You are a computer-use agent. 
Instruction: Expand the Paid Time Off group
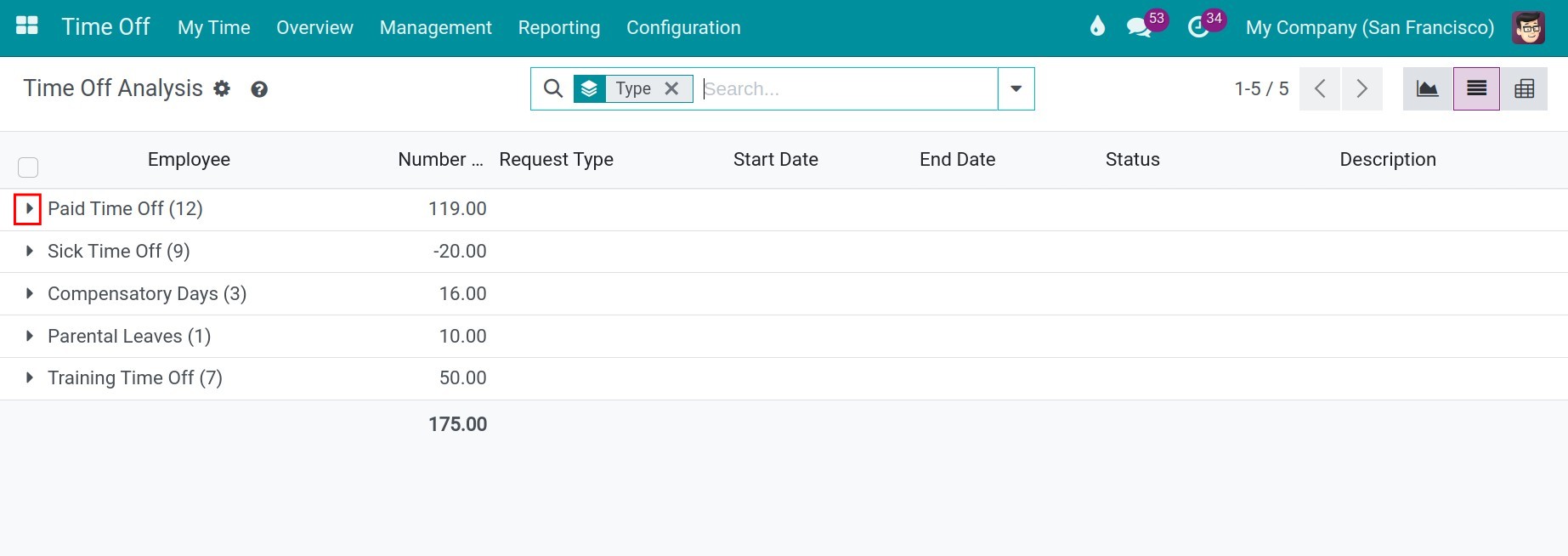click(28, 208)
